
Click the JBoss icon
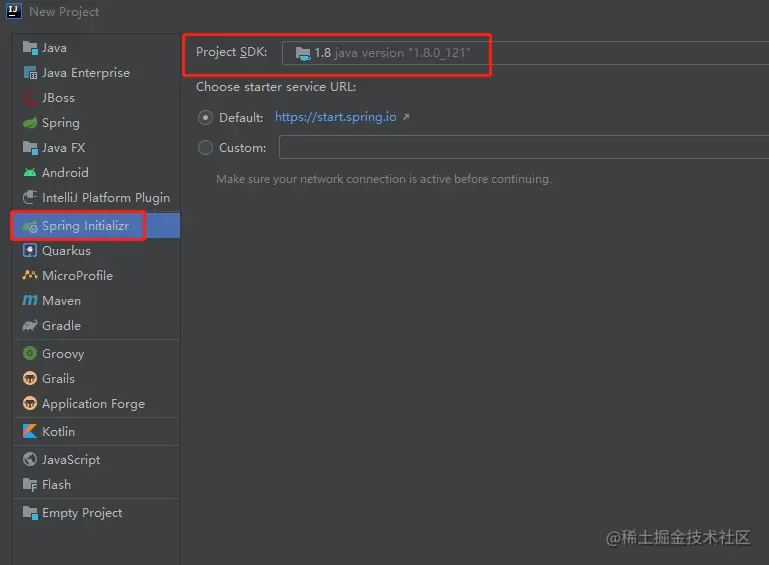coord(30,98)
